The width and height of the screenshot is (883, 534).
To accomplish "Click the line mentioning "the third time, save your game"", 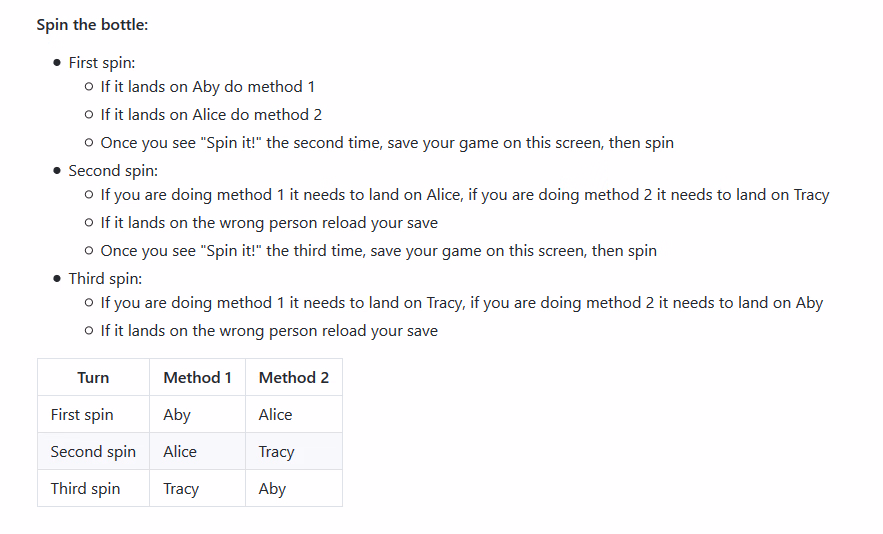I will (x=378, y=251).
